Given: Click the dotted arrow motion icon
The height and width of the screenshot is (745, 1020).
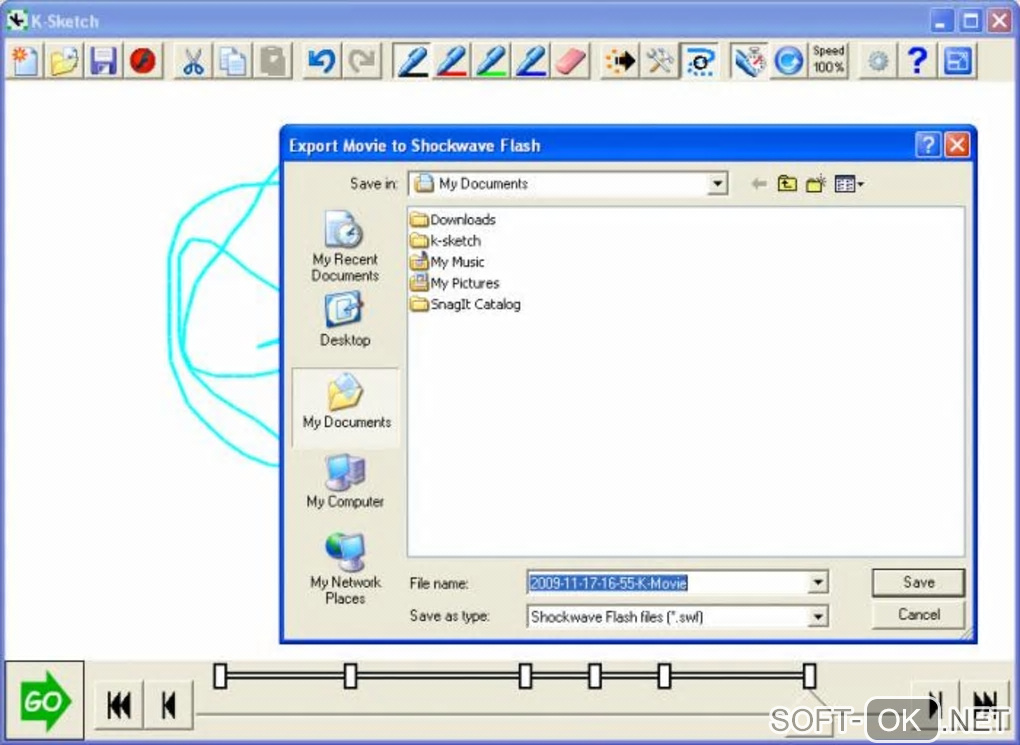Looking at the screenshot, I should click(620, 62).
